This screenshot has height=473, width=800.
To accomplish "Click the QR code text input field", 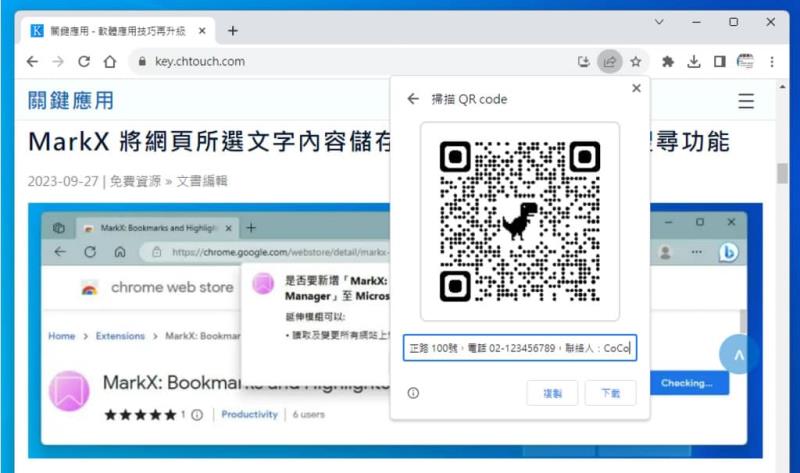I will (520, 348).
